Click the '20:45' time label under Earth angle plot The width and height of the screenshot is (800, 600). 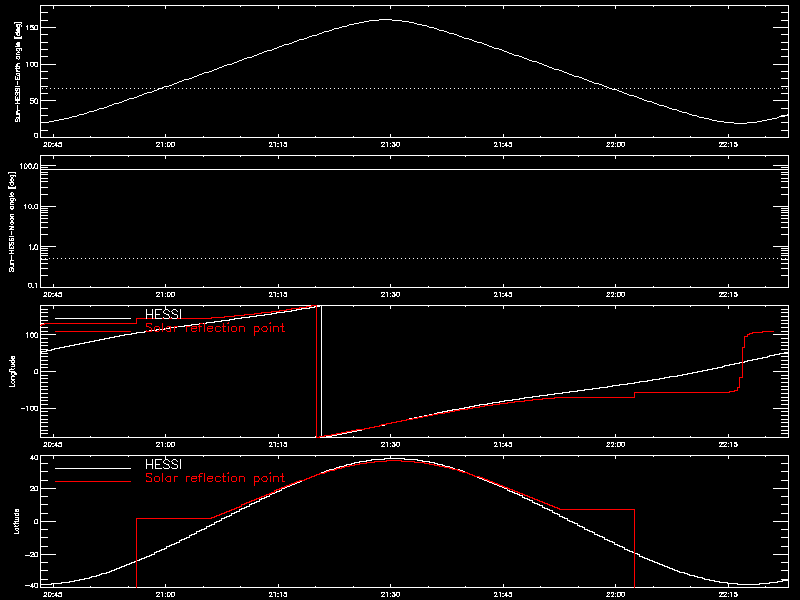coord(53,144)
